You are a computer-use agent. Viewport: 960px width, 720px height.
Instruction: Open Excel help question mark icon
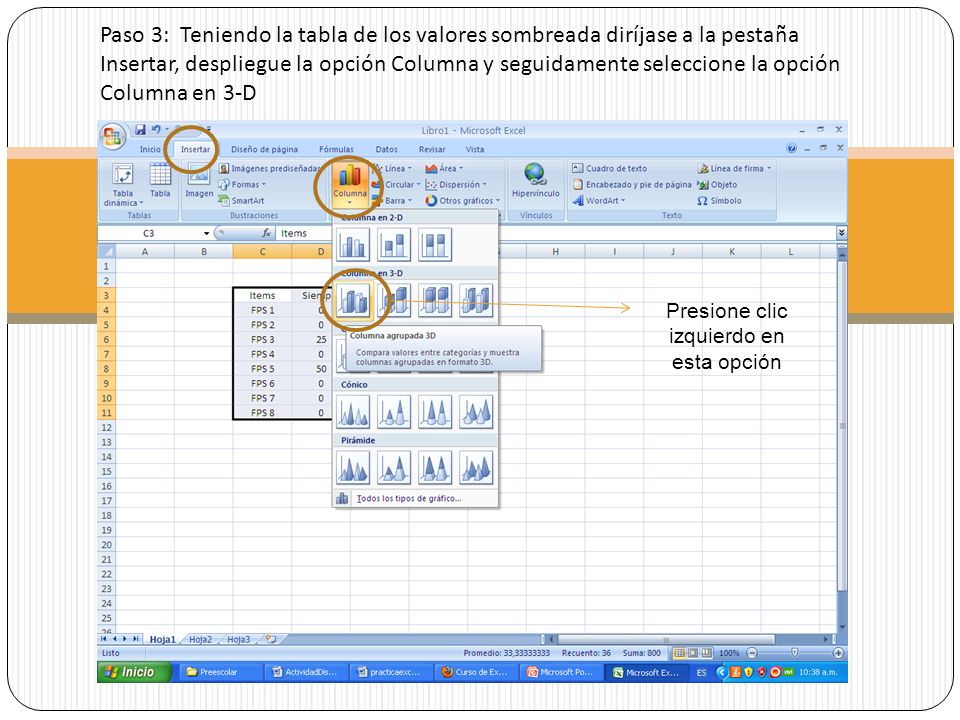point(792,148)
